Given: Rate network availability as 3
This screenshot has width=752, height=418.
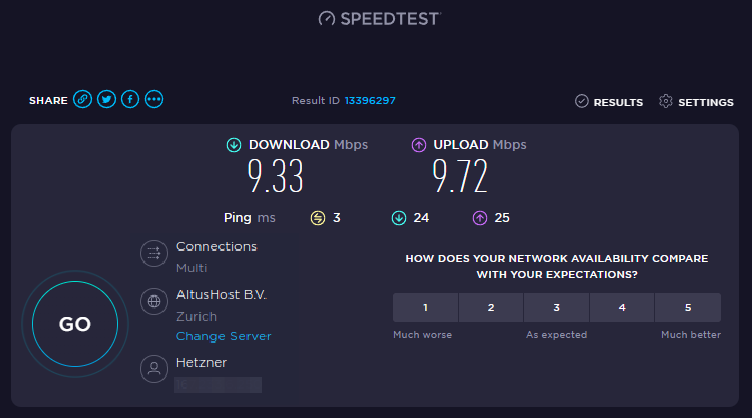Looking at the screenshot, I should (x=556, y=307).
